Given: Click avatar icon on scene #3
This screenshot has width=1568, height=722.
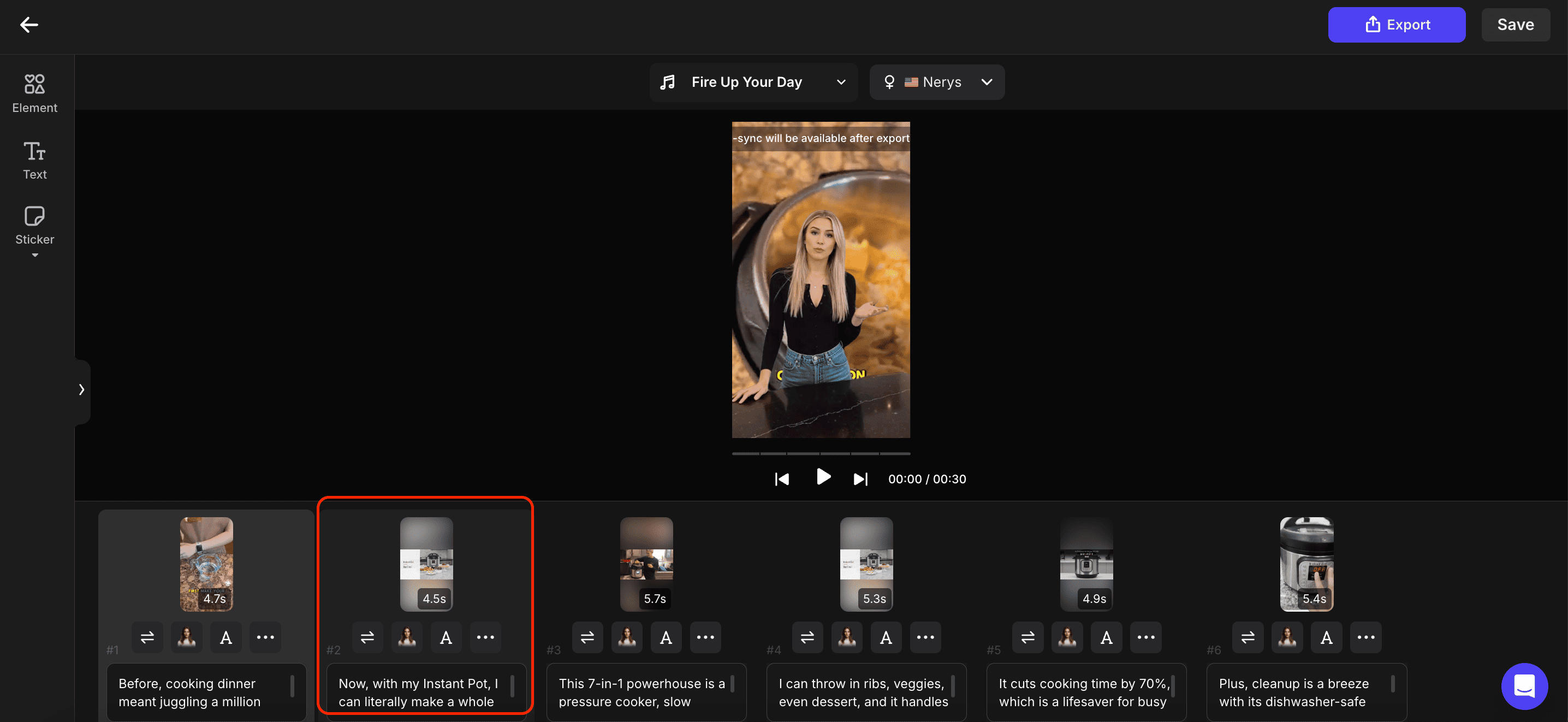Looking at the screenshot, I should click(626, 637).
